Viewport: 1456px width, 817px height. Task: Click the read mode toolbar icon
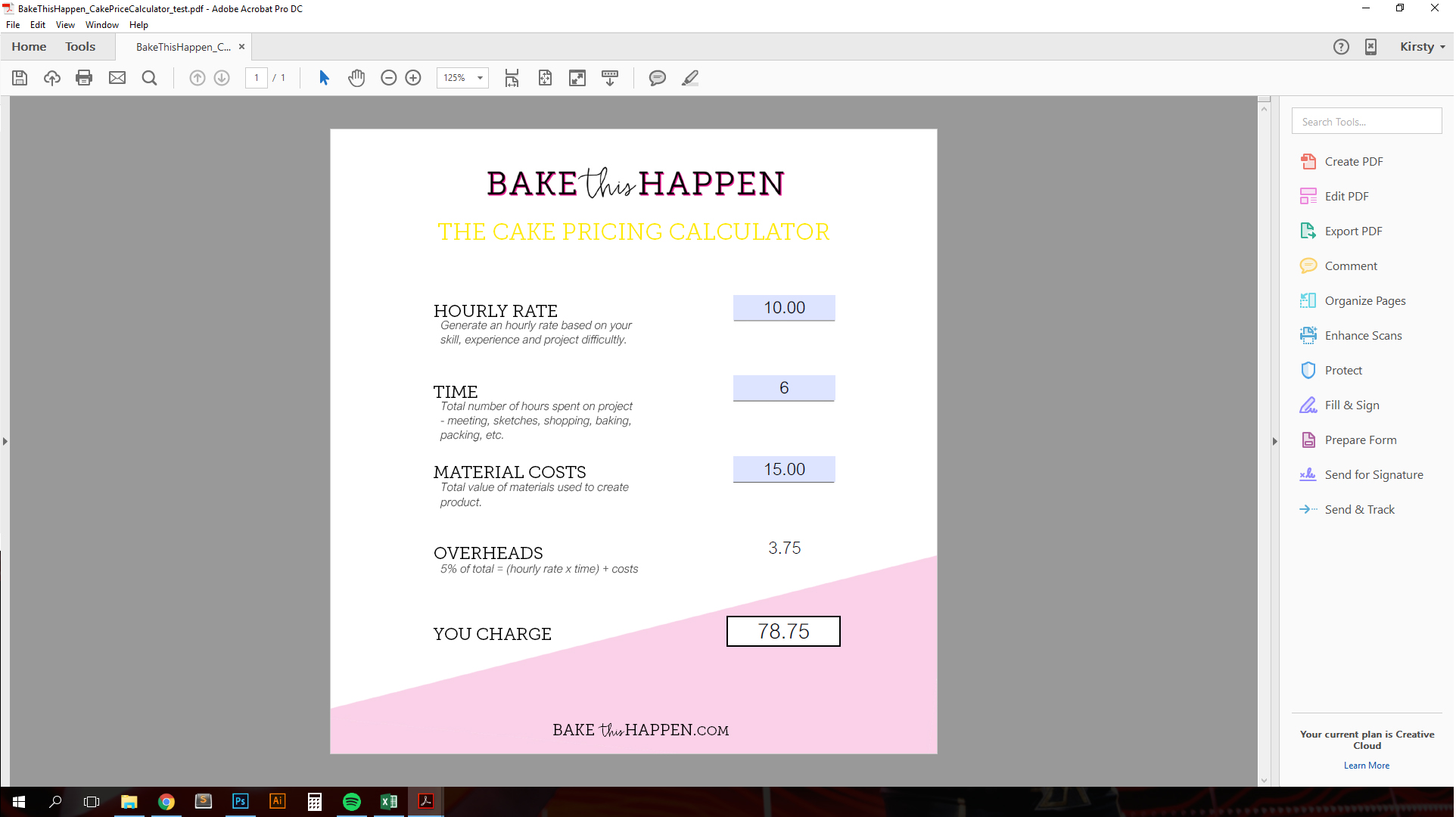pyautogui.click(x=610, y=78)
